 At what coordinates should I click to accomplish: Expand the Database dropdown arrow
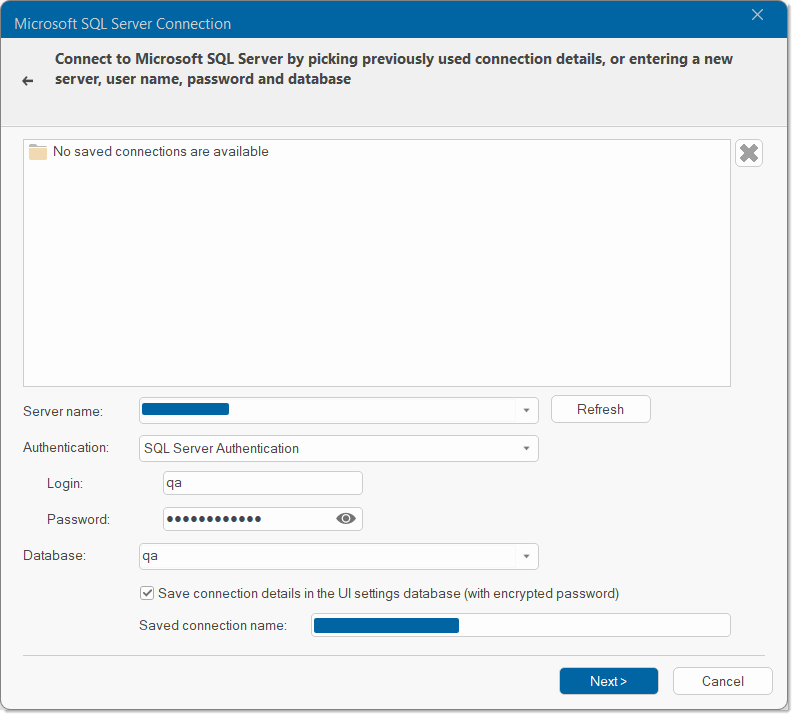click(x=528, y=558)
